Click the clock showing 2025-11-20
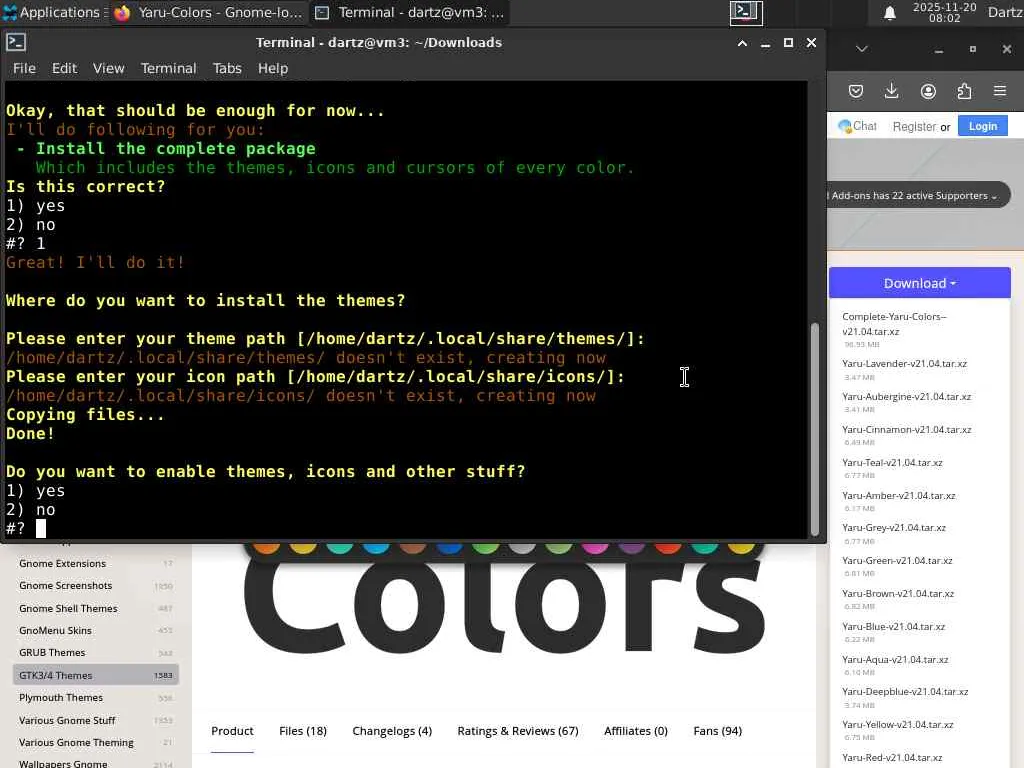The image size is (1024, 768). [x=944, y=12]
